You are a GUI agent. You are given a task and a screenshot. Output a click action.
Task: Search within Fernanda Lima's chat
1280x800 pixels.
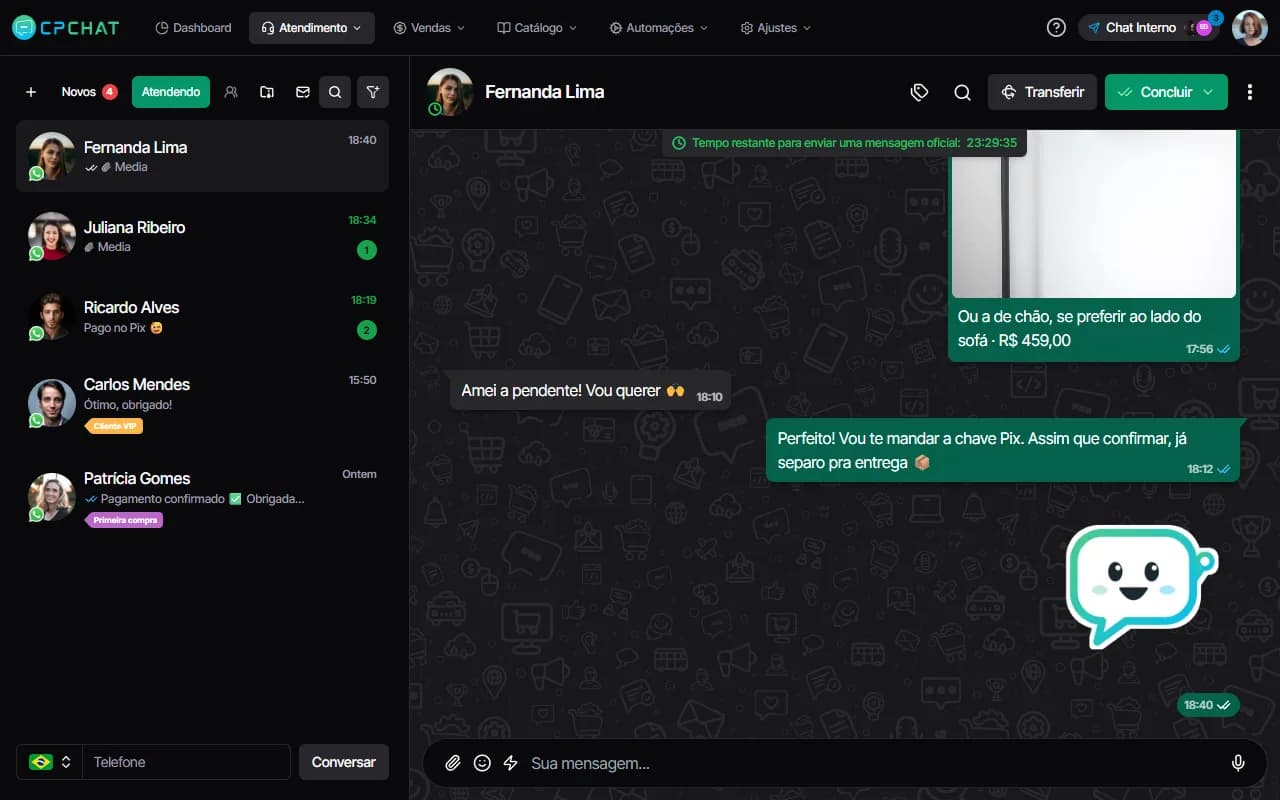point(963,92)
